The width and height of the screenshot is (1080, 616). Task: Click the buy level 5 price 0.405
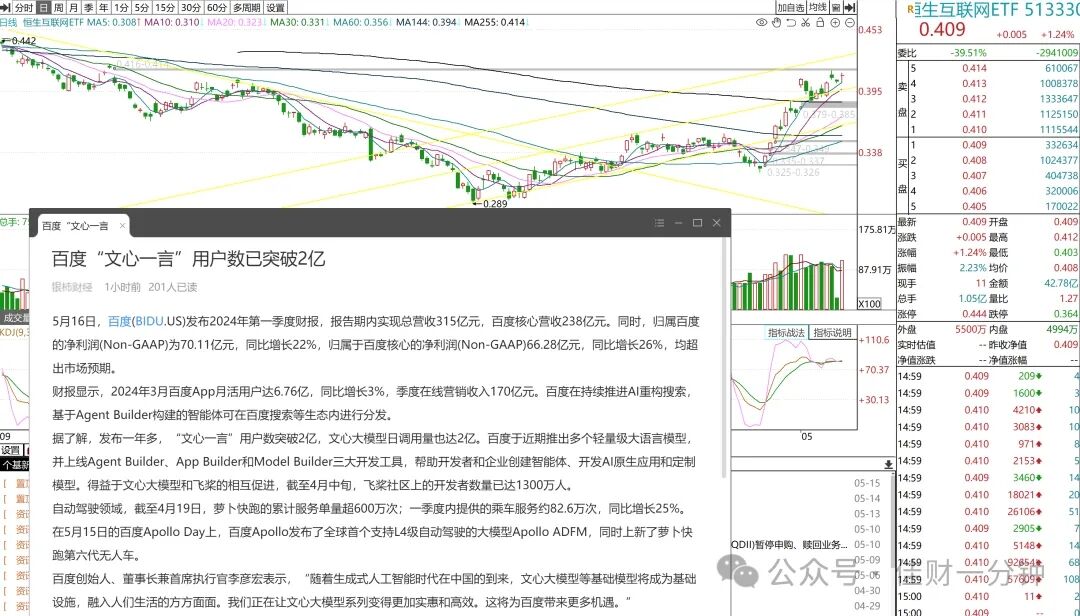point(974,206)
